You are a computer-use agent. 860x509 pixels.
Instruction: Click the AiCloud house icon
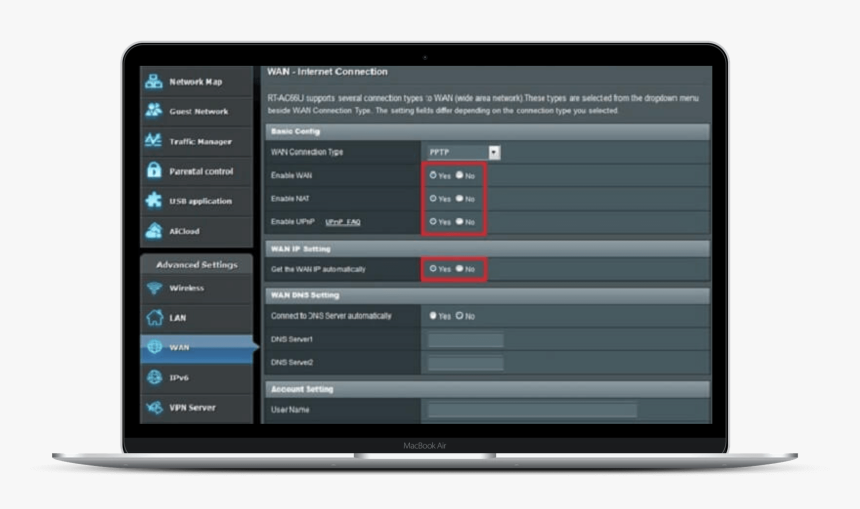pyautogui.click(x=154, y=230)
